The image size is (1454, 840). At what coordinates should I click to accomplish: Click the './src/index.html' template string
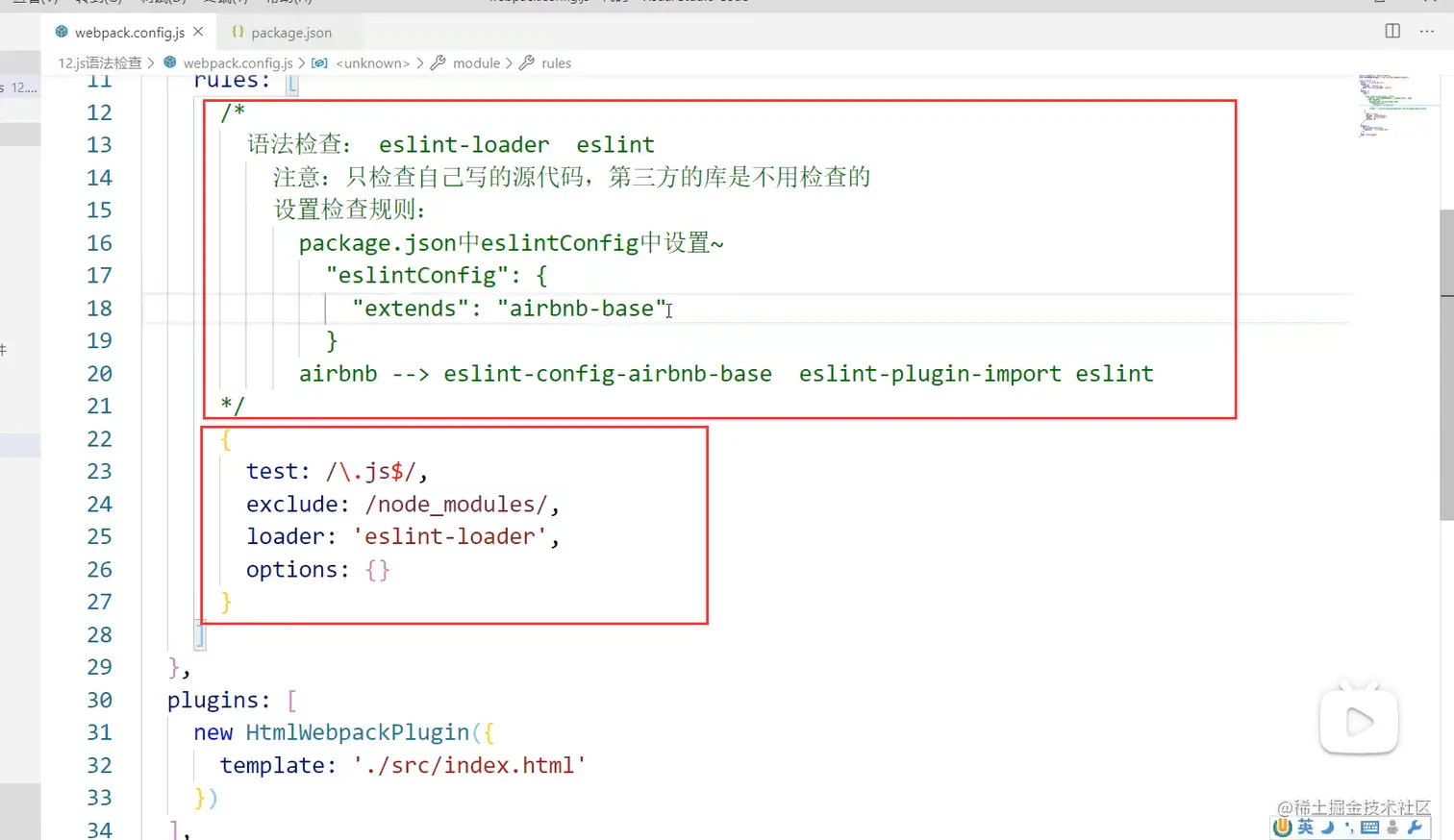point(469,765)
